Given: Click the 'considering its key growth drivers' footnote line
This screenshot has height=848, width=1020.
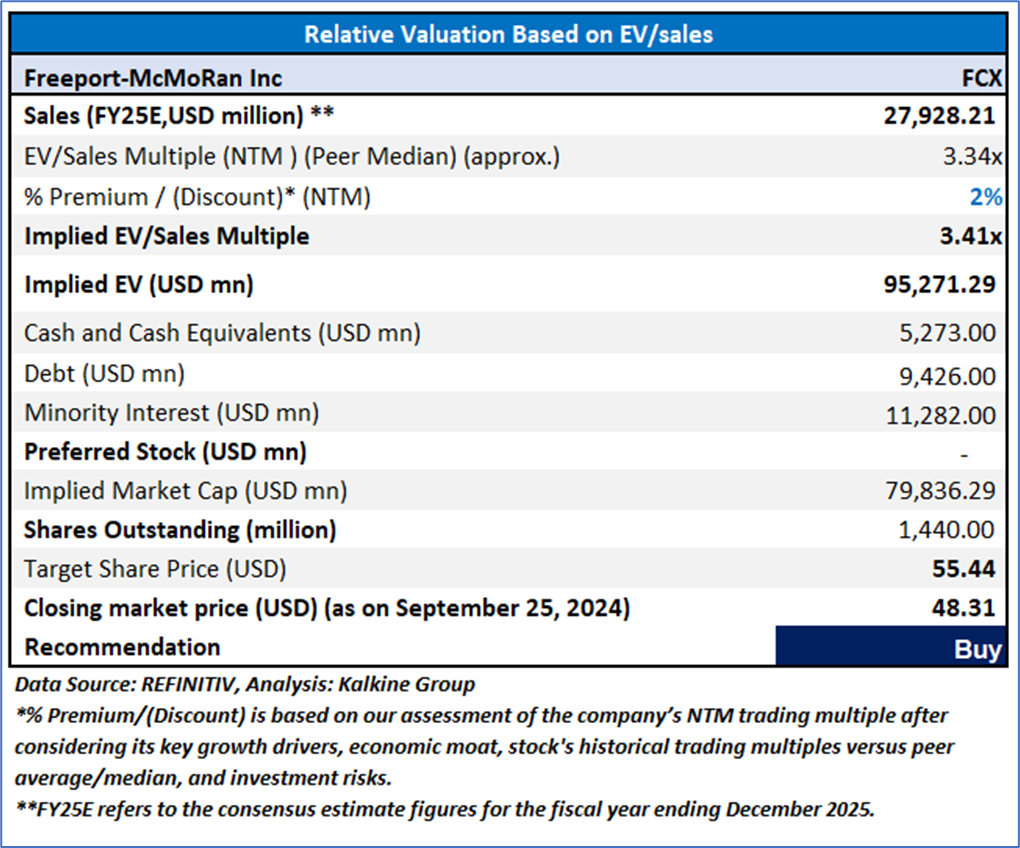Looking at the screenshot, I should [x=485, y=747].
